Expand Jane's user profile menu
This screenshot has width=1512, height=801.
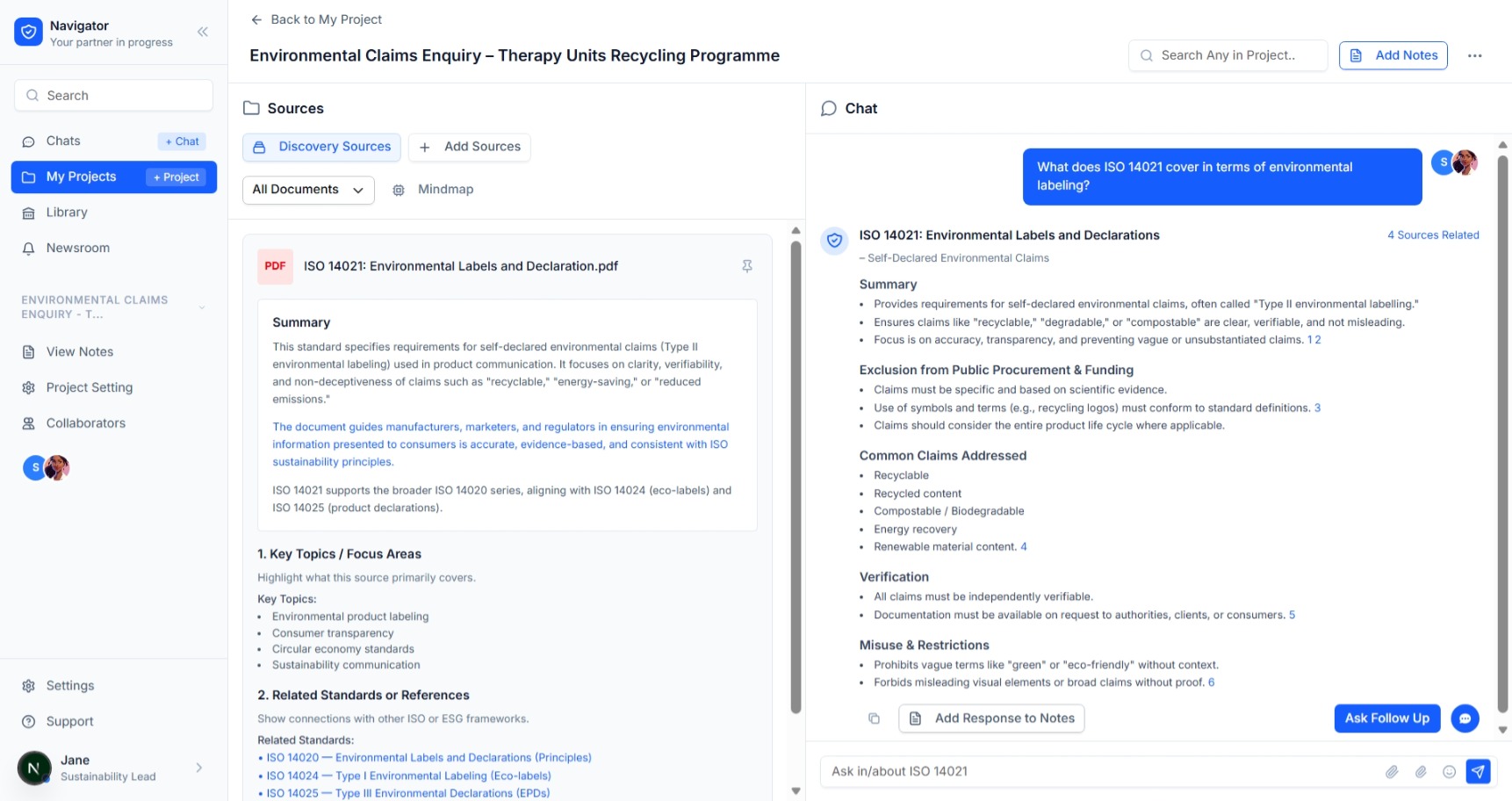coord(199,768)
